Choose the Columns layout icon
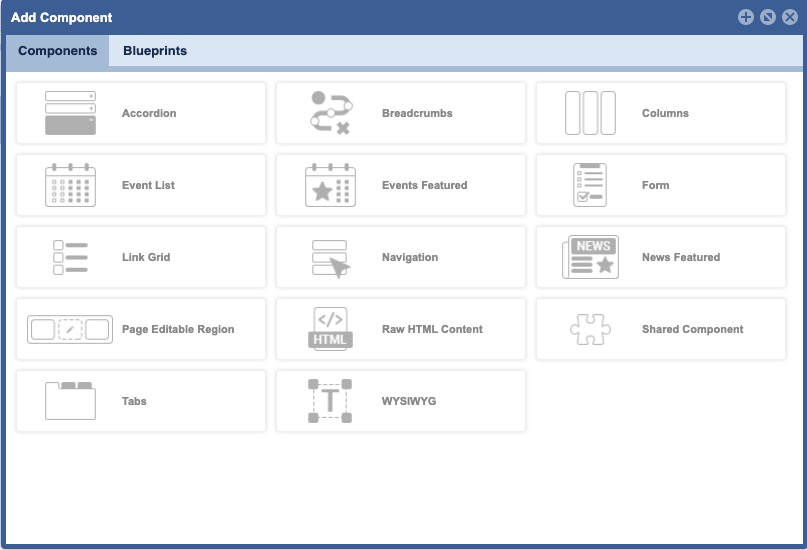Image resolution: width=807 pixels, height=550 pixels. (590, 113)
